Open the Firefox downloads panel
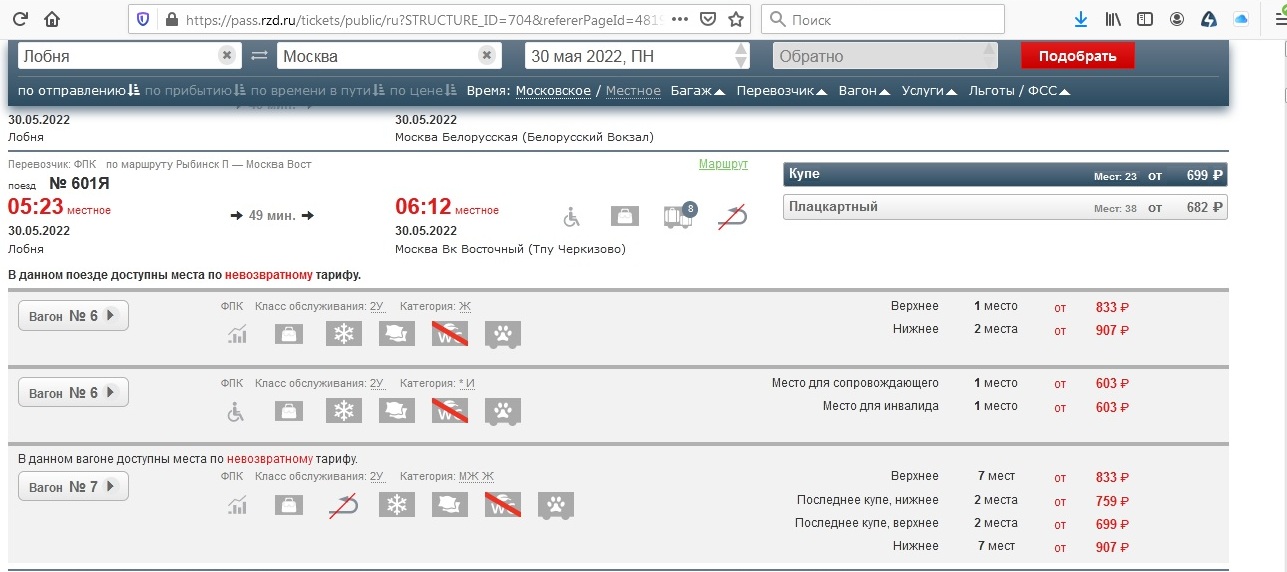 click(1081, 19)
